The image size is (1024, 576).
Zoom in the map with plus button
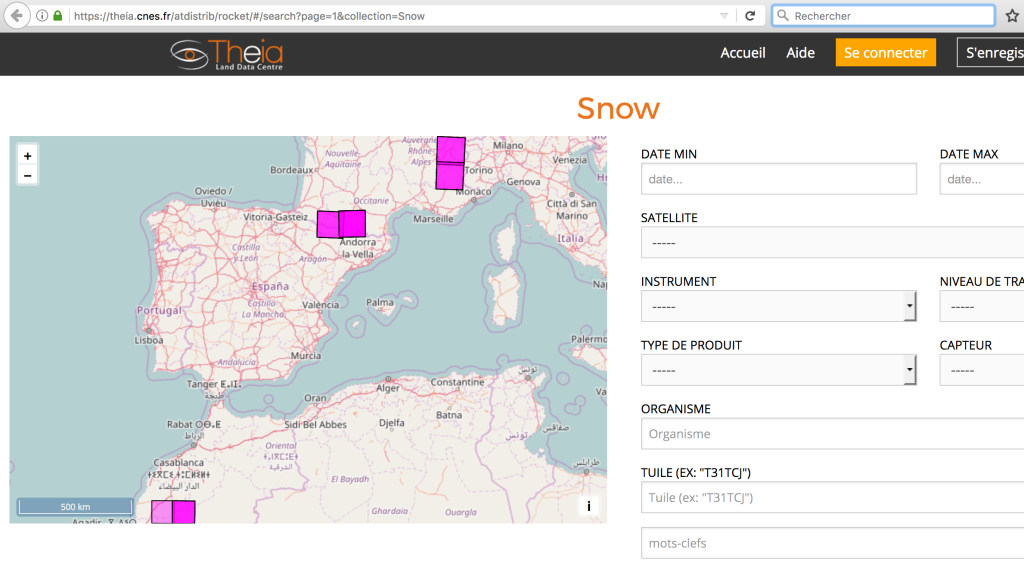tap(27, 156)
